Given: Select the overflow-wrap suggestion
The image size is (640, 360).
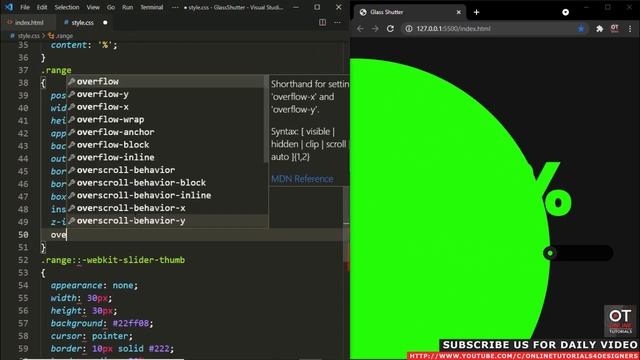Looking at the screenshot, I should 167,119.
